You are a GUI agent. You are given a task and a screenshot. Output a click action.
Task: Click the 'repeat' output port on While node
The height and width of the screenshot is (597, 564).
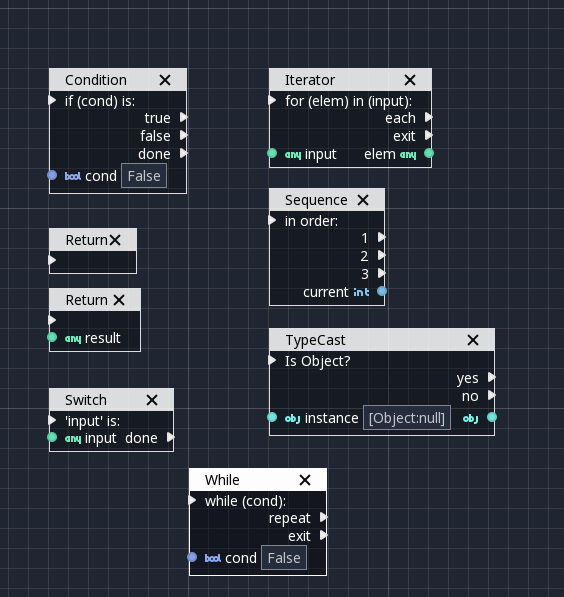pyautogui.click(x=324, y=517)
